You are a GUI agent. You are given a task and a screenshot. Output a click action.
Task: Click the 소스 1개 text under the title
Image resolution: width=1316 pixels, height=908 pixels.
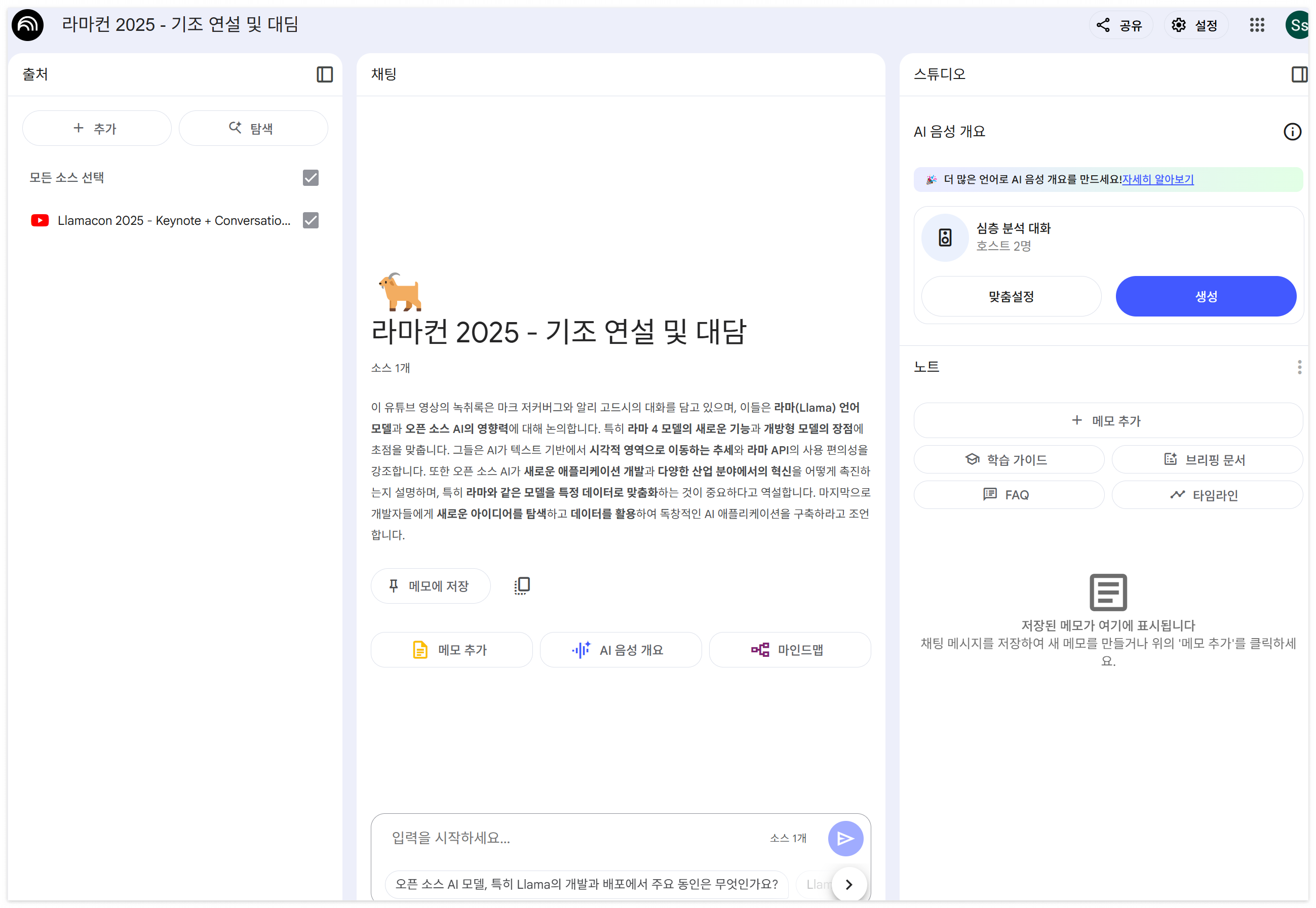coord(391,368)
